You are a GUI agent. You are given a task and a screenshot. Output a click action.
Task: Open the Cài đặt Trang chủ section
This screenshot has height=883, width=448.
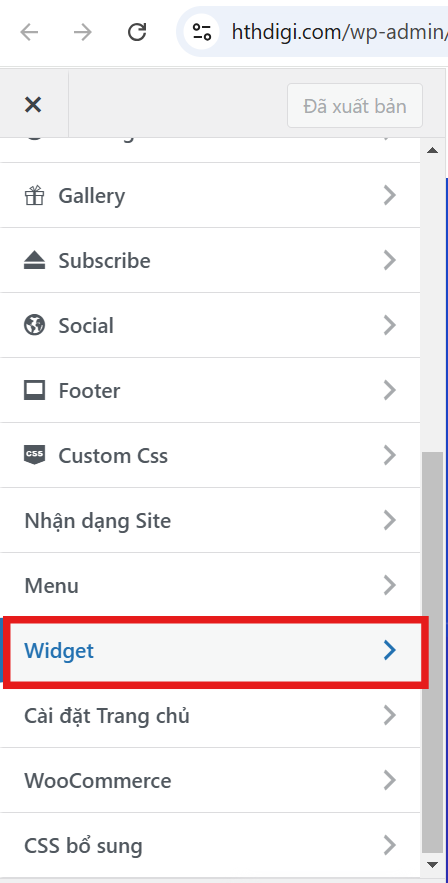[210, 716]
